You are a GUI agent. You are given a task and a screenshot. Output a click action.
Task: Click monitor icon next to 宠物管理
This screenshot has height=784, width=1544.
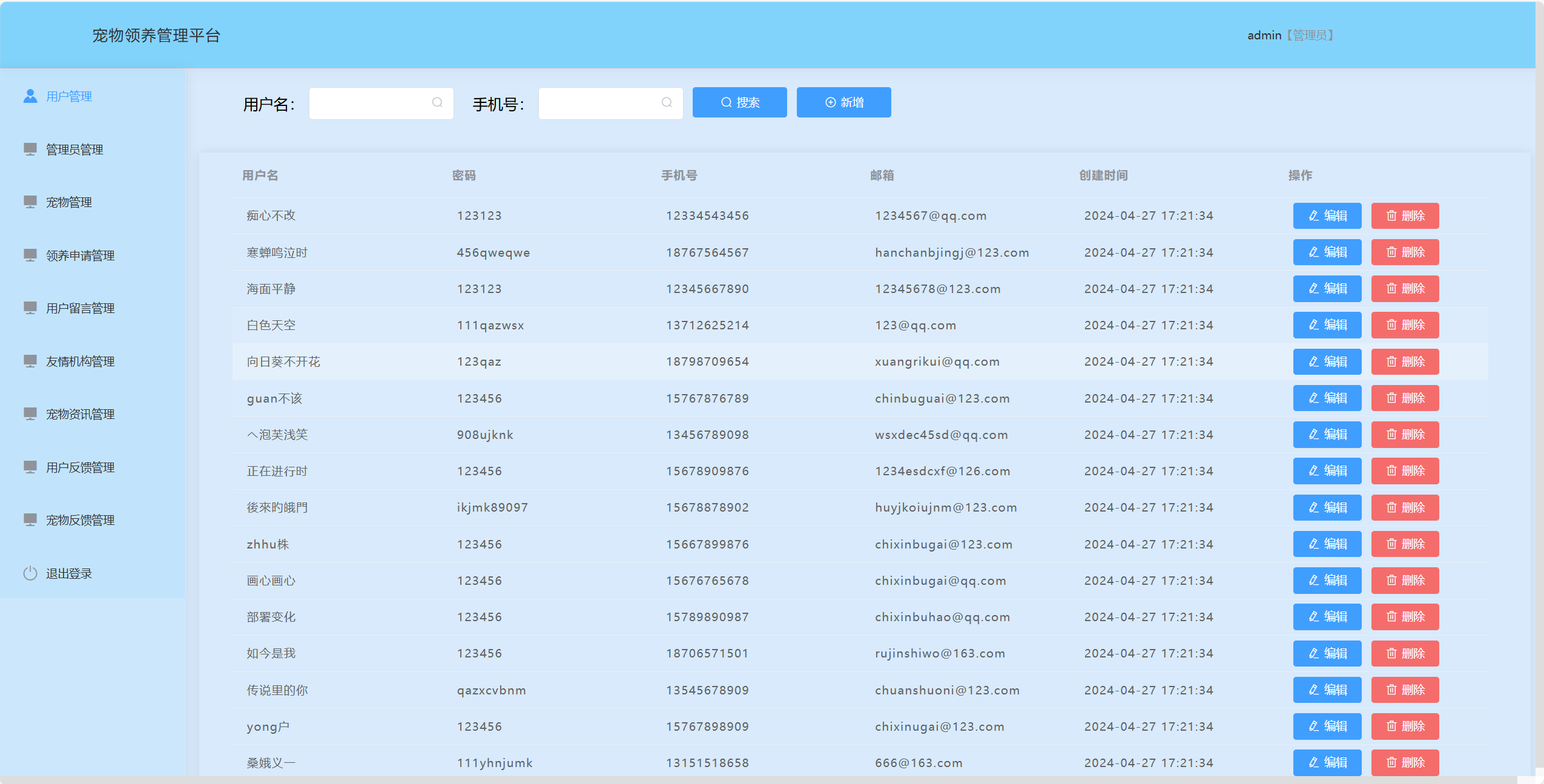[x=30, y=202]
